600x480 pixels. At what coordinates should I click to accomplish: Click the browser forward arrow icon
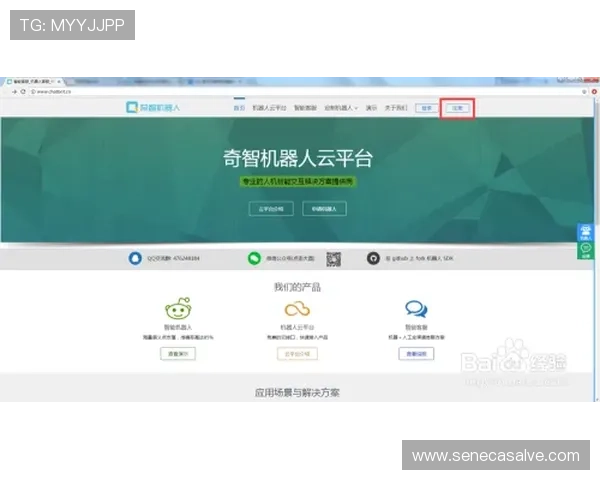tap(14, 92)
